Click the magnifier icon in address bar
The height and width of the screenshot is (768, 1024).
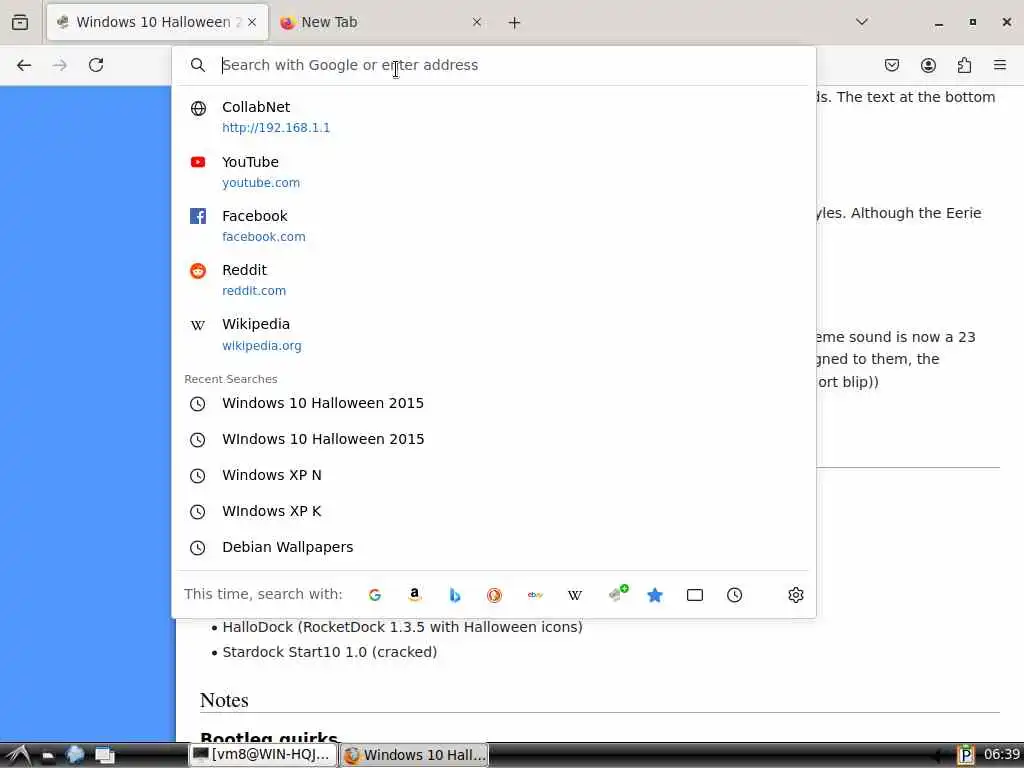[197, 65]
